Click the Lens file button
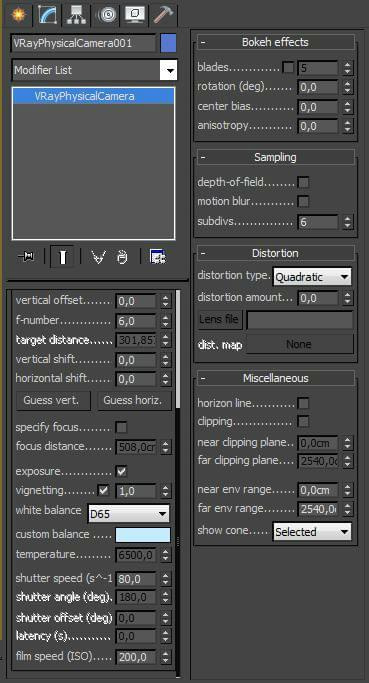 pos(219,319)
